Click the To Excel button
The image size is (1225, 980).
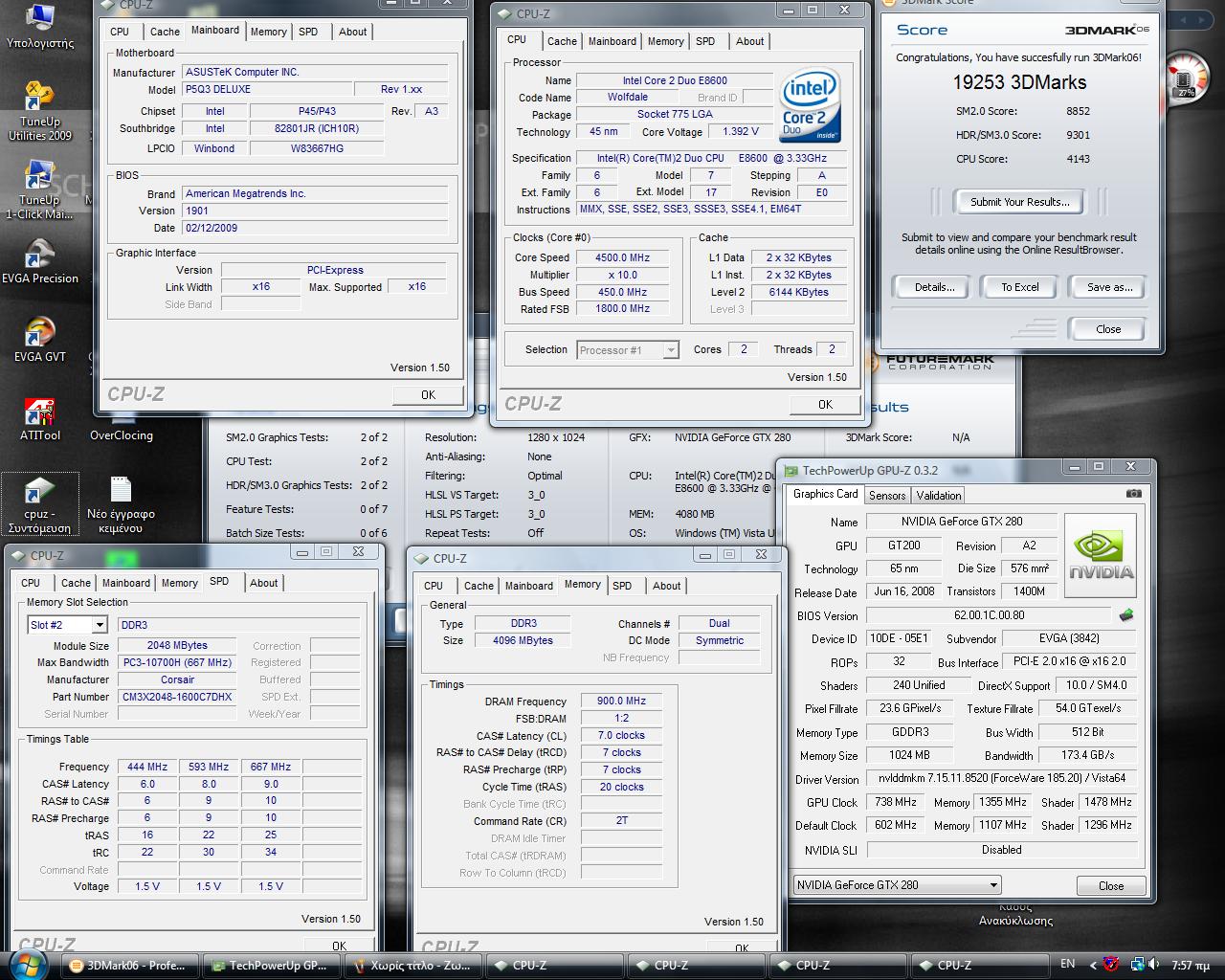pos(1019,287)
